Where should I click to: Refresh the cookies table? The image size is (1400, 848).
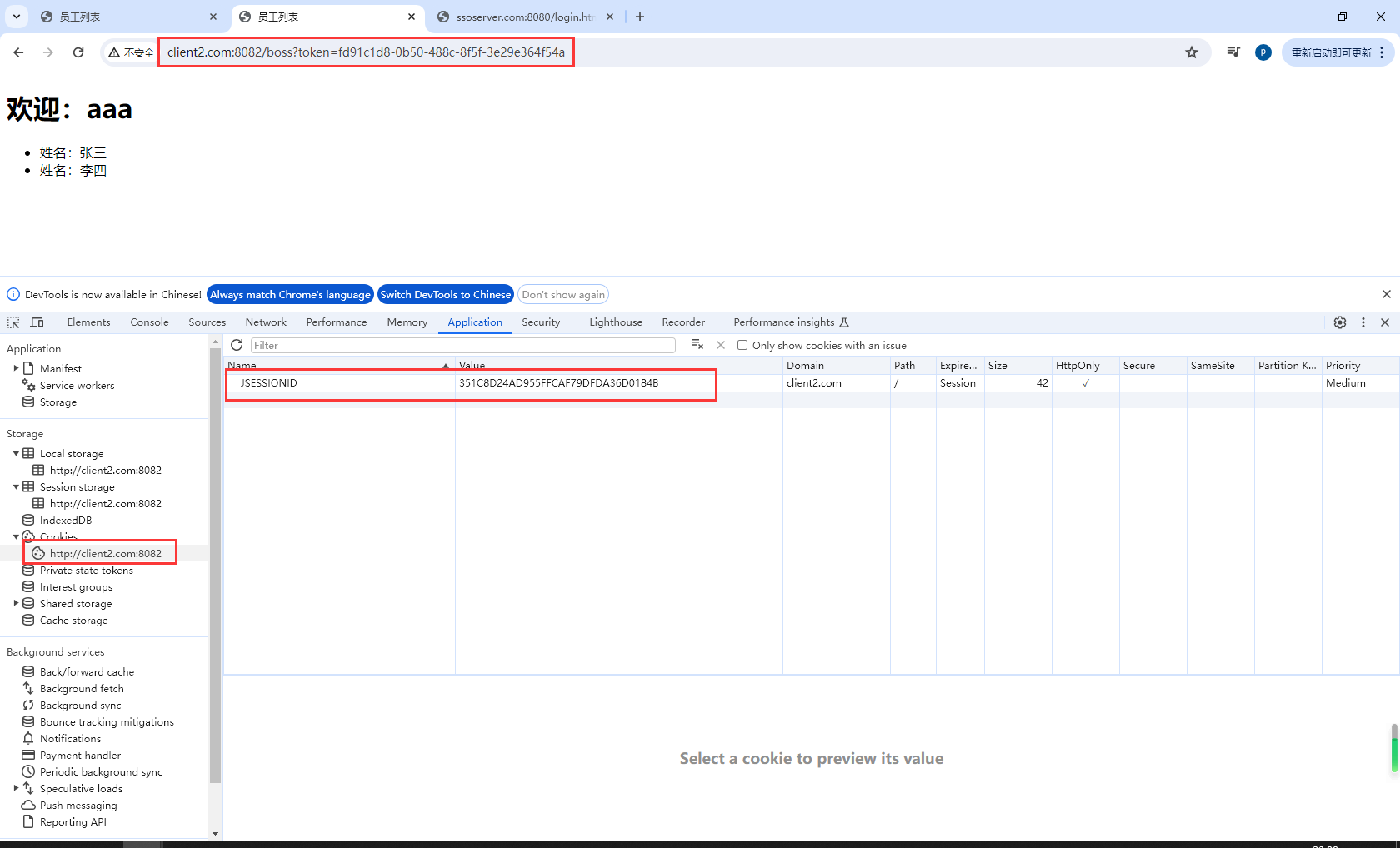tap(237, 345)
